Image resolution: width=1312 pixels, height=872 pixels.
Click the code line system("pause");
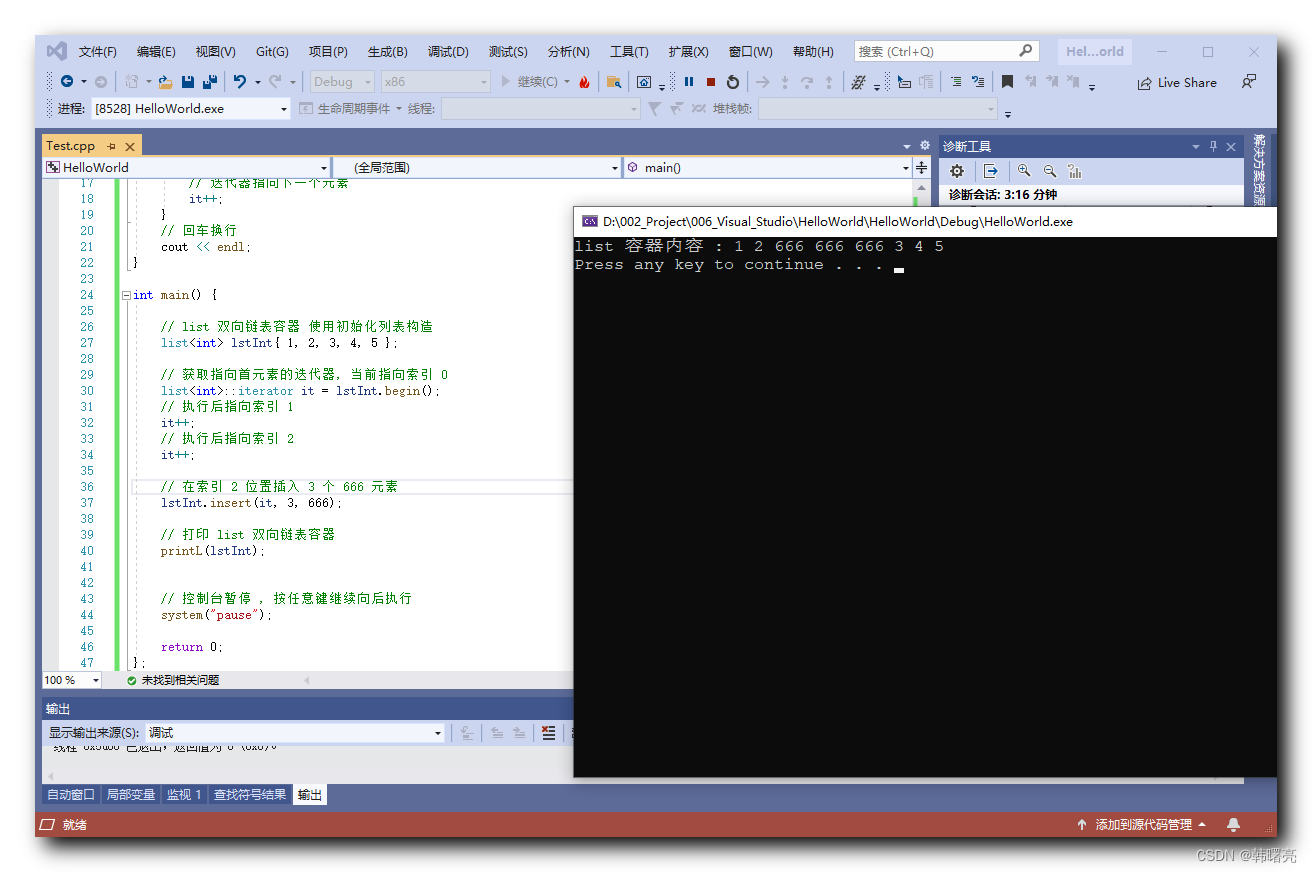pyautogui.click(x=216, y=615)
